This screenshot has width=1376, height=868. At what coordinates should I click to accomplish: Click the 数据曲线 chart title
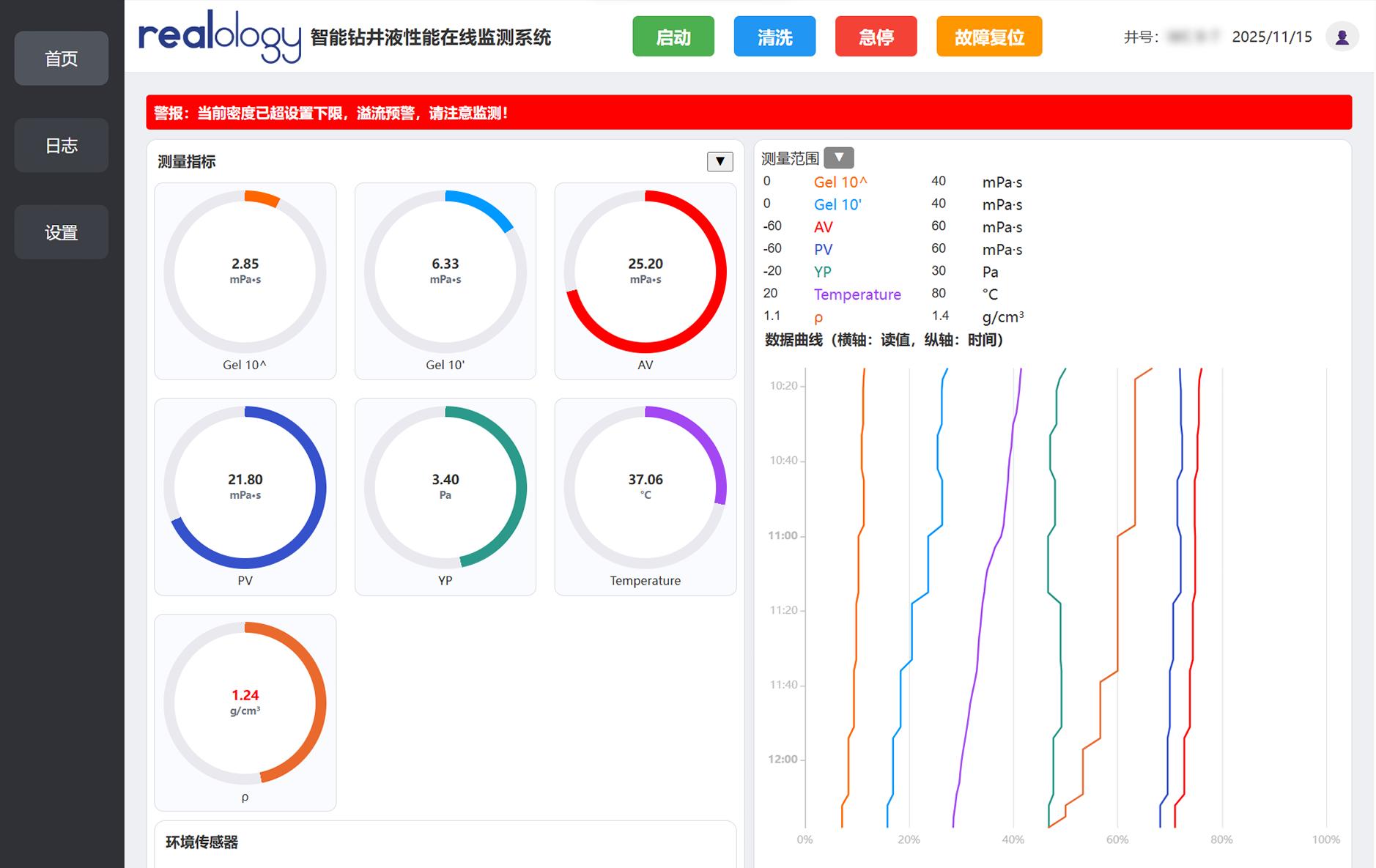click(x=884, y=340)
